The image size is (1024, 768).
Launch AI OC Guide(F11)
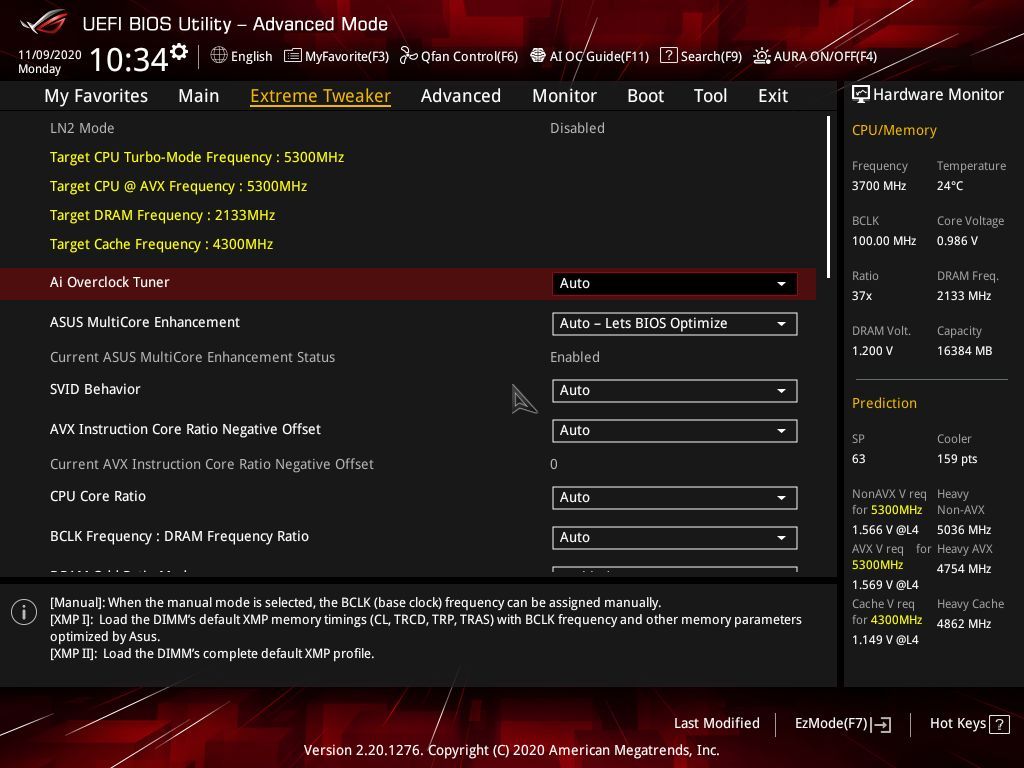[590, 56]
